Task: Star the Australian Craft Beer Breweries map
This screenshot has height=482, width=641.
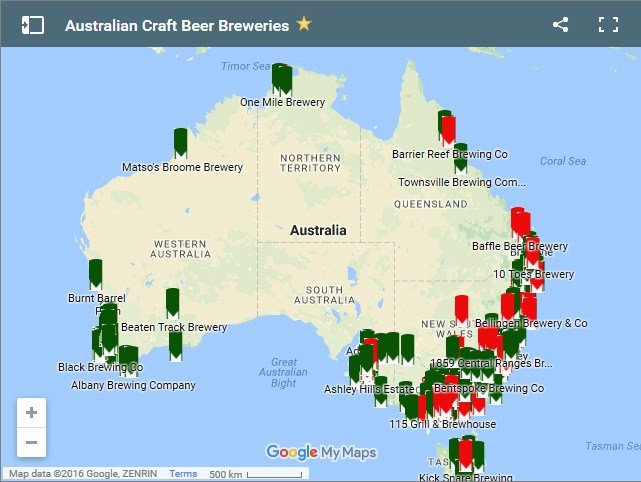Action: (x=304, y=24)
